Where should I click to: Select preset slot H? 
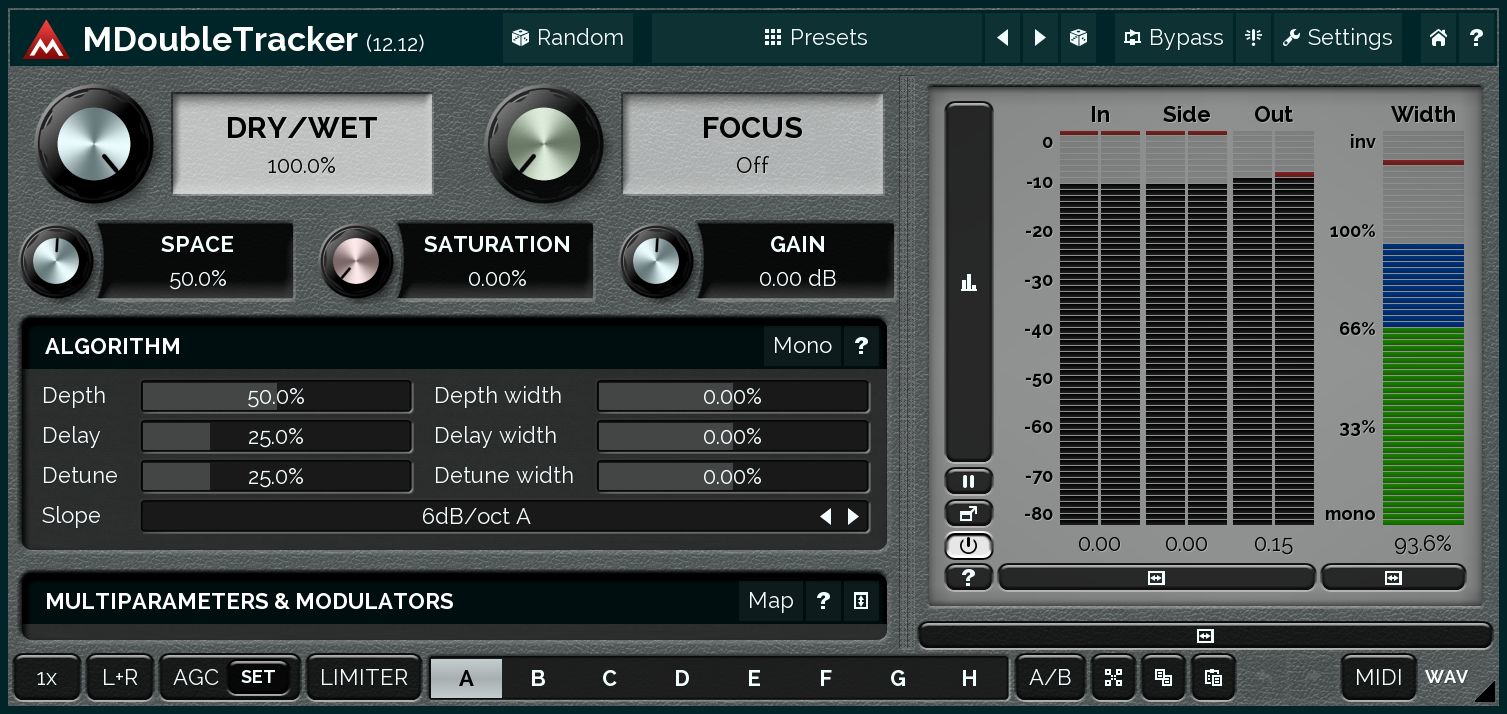click(x=969, y=678)
